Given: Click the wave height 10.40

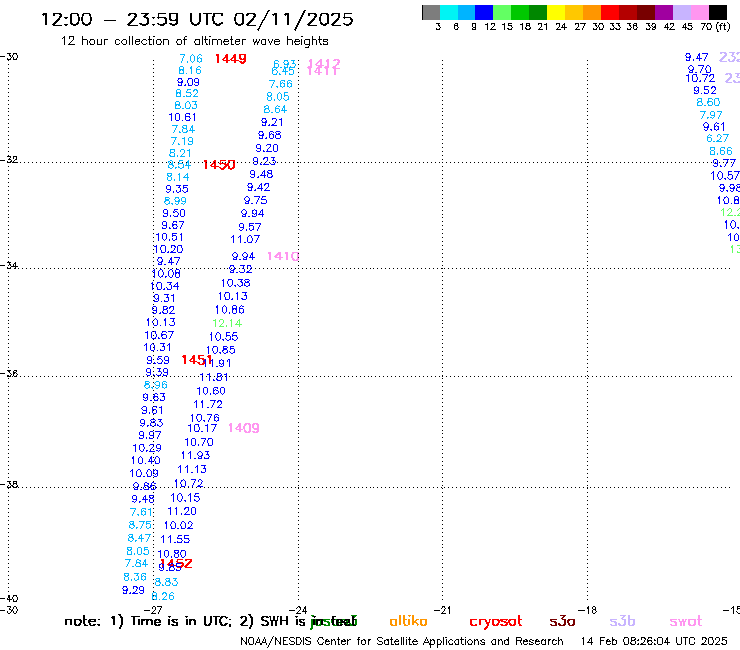Looking at the screenshot, I should point(145,460).
